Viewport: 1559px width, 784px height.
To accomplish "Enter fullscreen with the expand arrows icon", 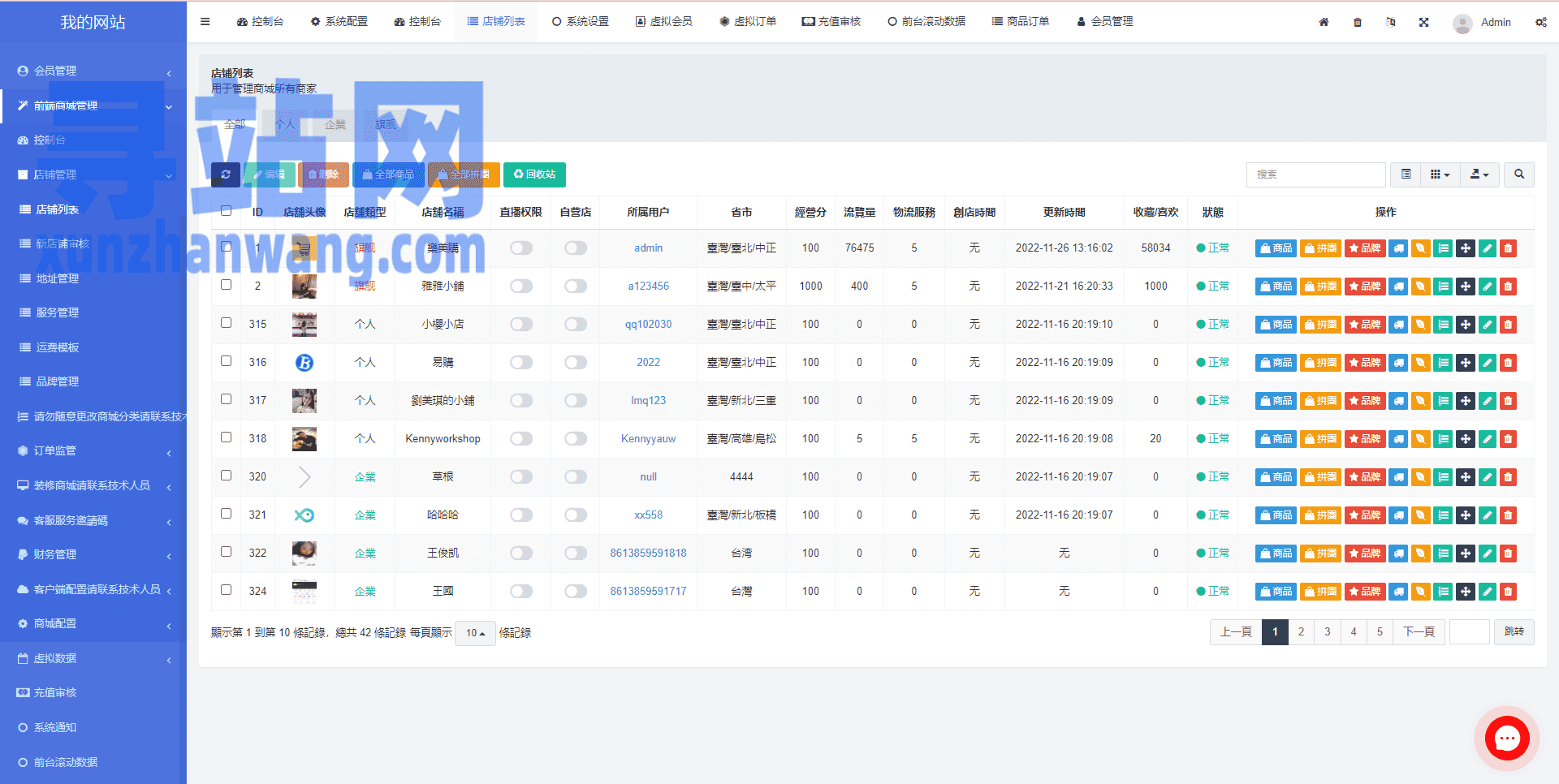I will point(1423,22).
